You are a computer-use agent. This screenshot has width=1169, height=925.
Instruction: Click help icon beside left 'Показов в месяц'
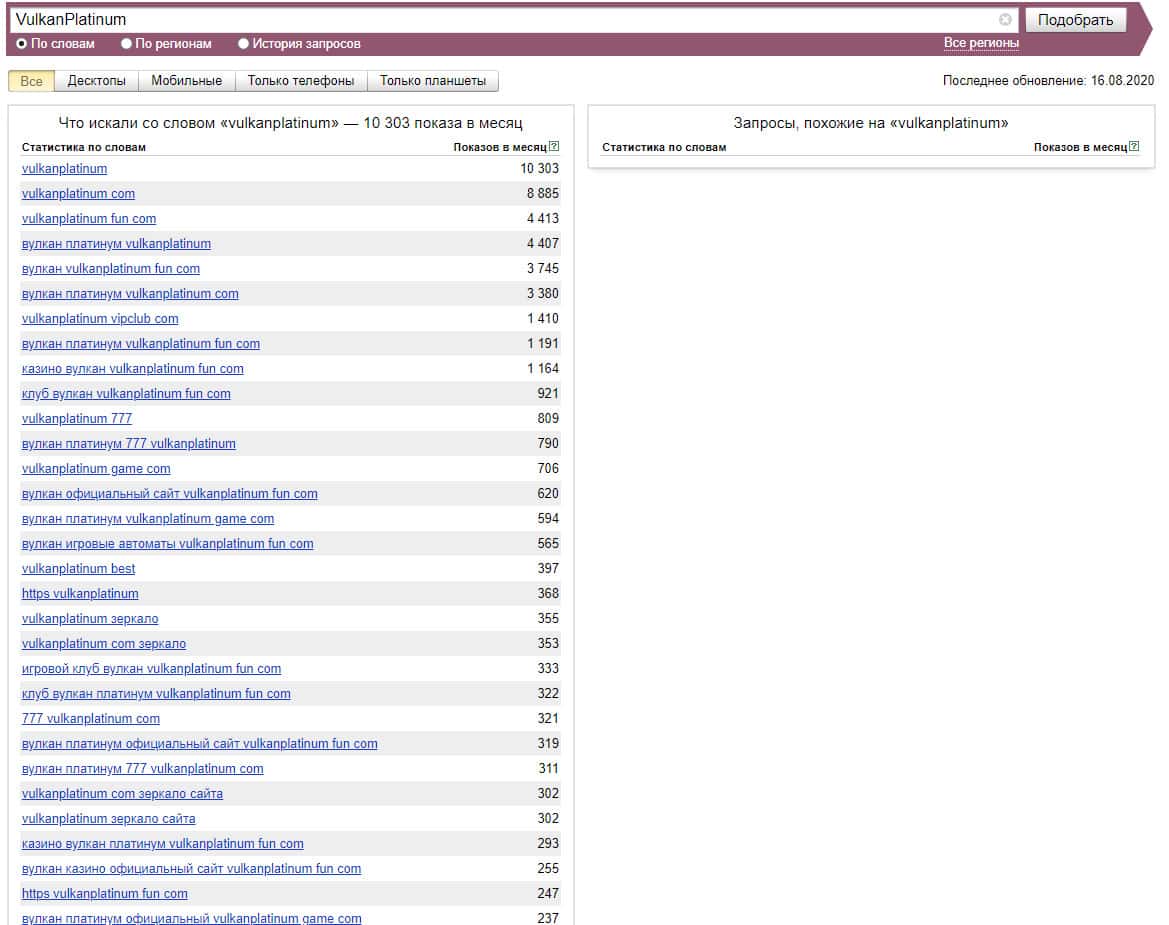[554, 147]
